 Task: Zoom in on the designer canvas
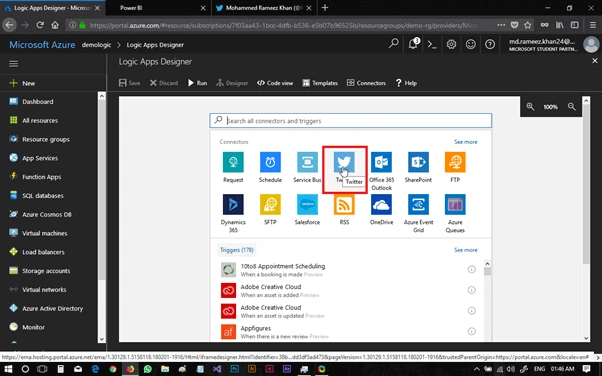click(x=530, y=107)
